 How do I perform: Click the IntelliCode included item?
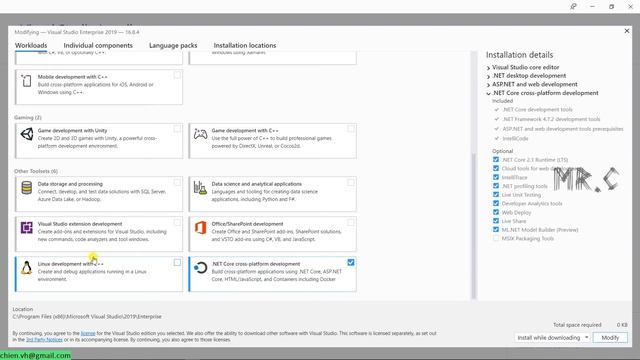point(515,138)
